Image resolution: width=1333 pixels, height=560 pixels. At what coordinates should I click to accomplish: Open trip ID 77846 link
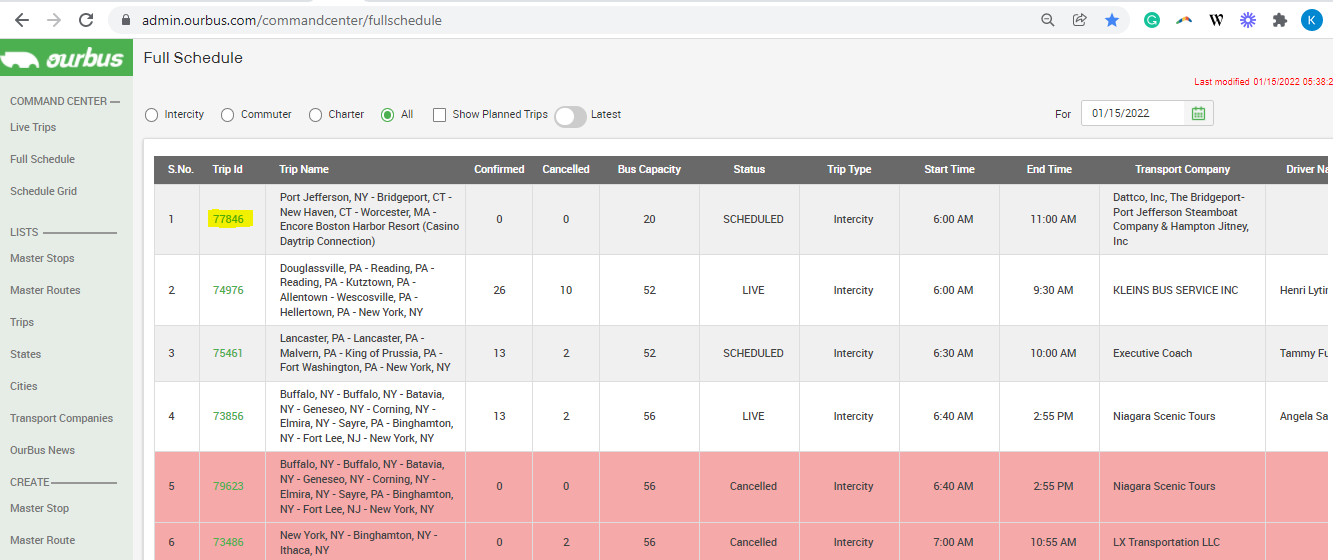(x=228, y=219)
